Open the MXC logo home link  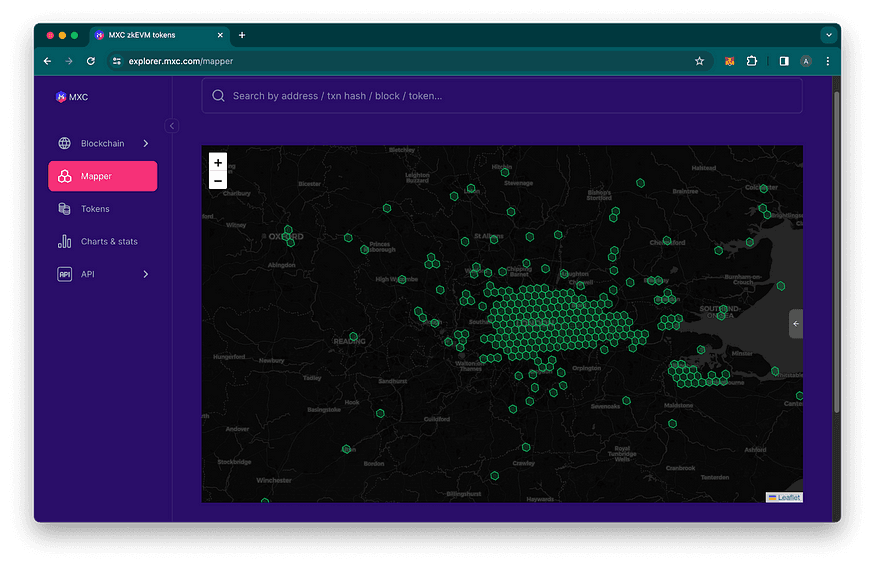coord(72,97)
